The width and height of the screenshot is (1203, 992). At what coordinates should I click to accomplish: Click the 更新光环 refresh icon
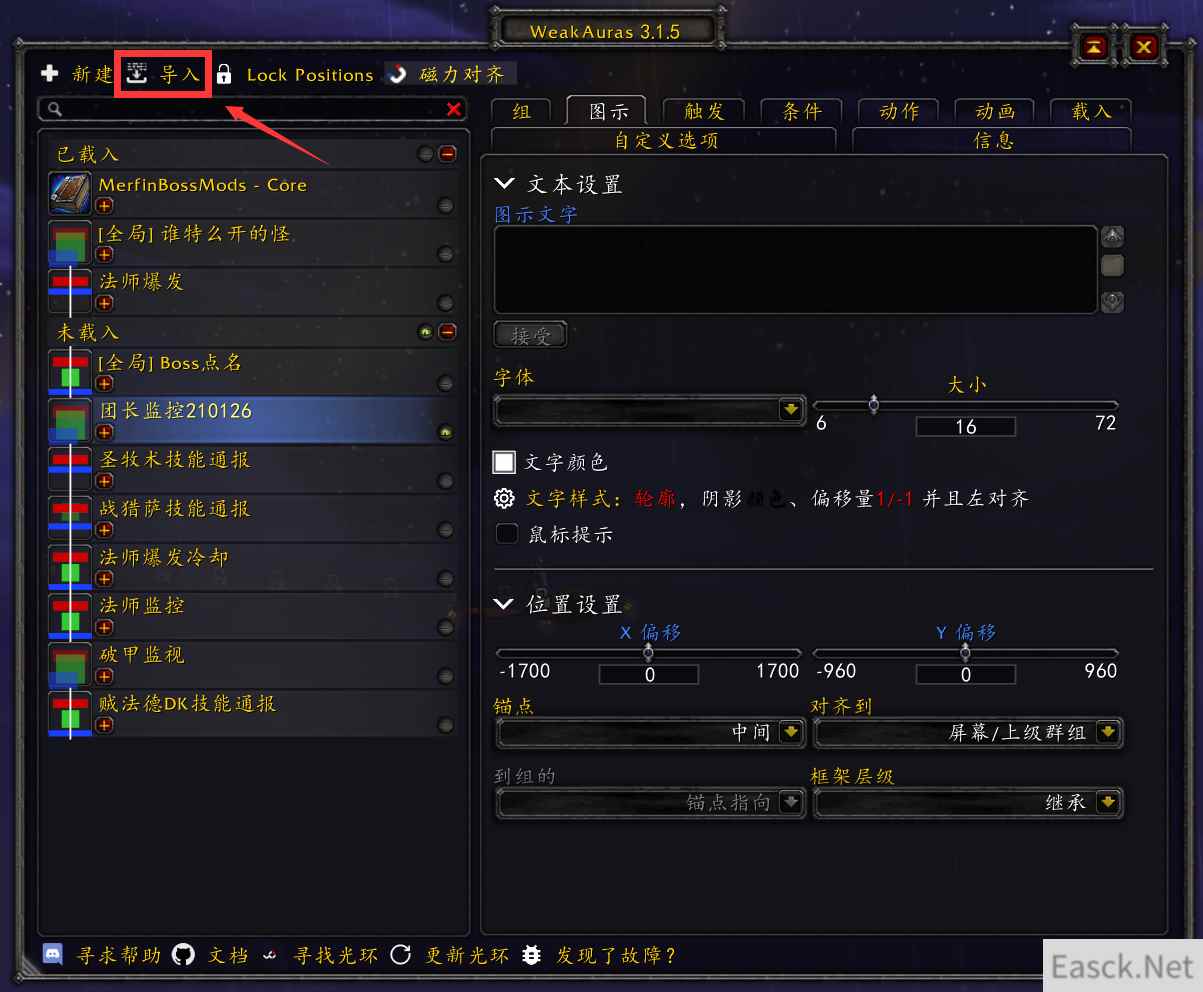tap(401, 955)
